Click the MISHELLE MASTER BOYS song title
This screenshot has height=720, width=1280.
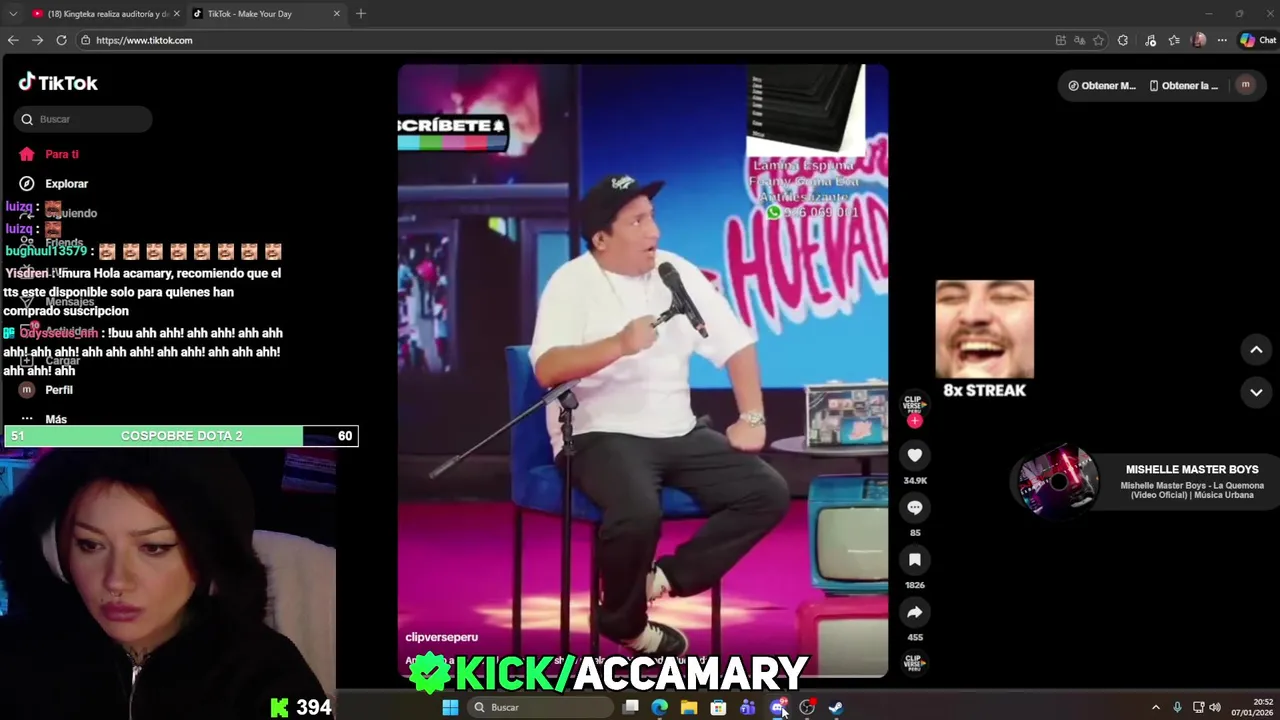coord(1192,469)
